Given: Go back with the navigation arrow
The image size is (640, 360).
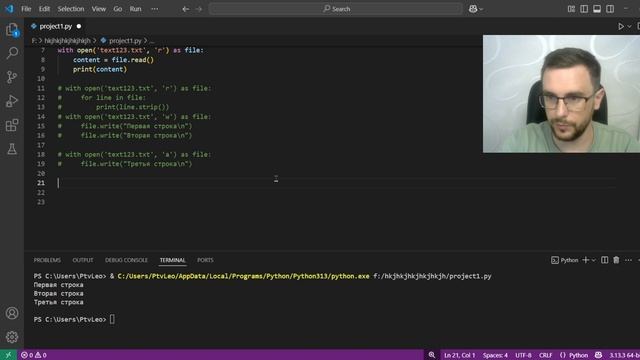Looking at the screenshot, I should 185,9.
